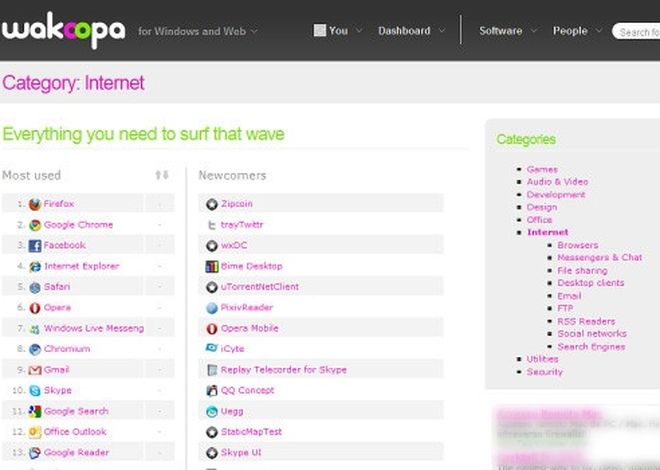This screenshot has height=470, width=660.
Task: Open the 'for Windows and Web' dropdown
Action: 198,31
